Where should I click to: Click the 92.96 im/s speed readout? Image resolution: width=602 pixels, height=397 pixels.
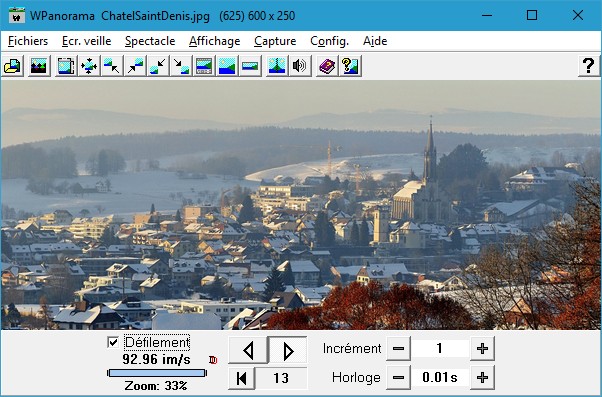156,360
